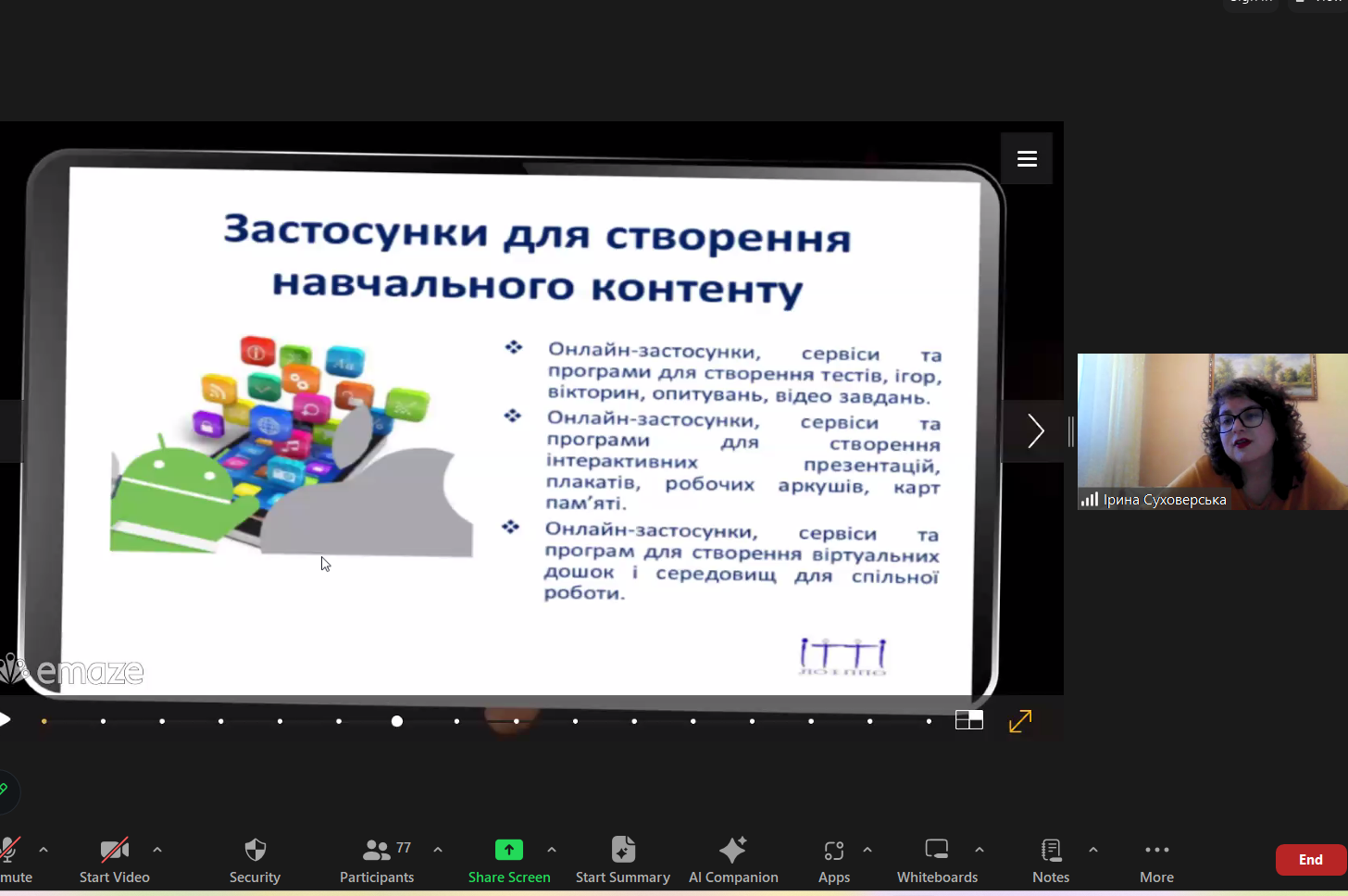Toggle Start Video camera on
The image size is (1348, 896).
point(114,851)
